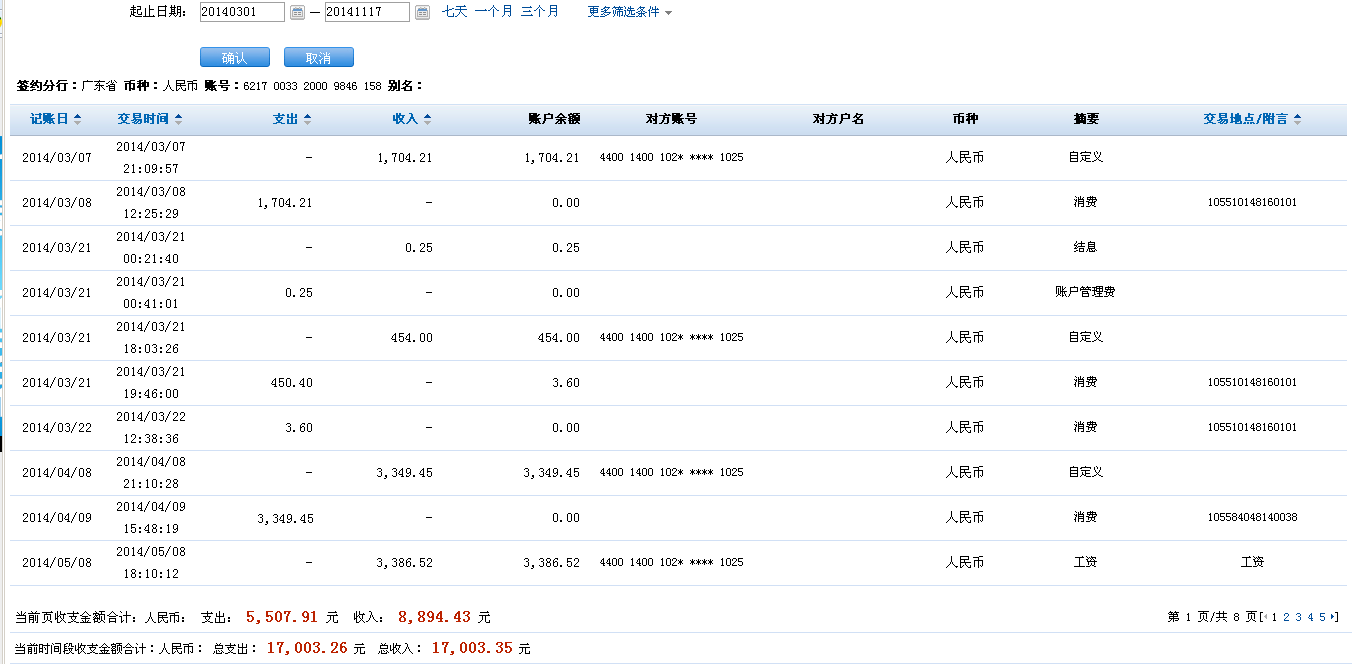Open page 3 of transaction list

click(1298, 617)
